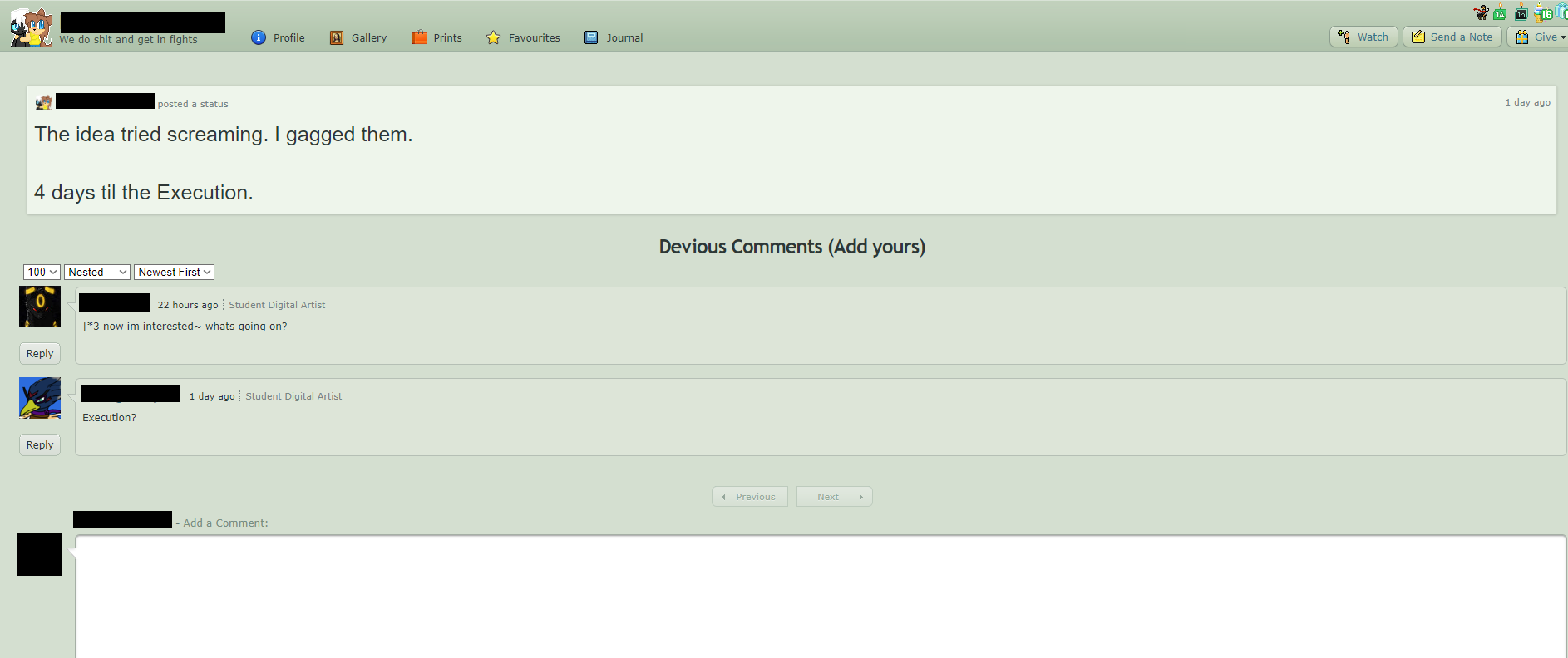Click the info icon next to Profile
This screenshot has height=658, width=1568.
point(259,37)
